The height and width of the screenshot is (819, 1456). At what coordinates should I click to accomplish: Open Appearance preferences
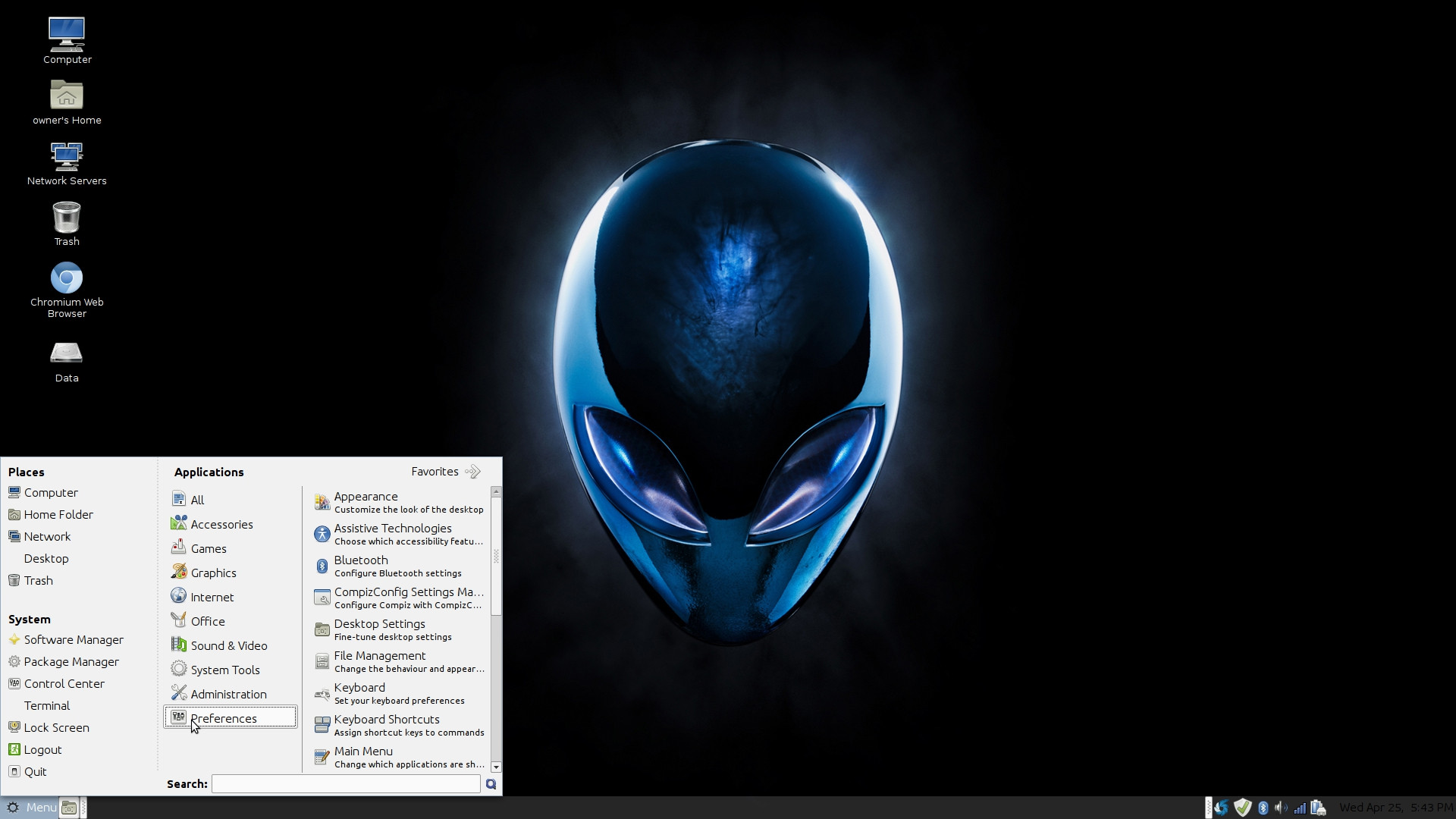coord(399,502)
